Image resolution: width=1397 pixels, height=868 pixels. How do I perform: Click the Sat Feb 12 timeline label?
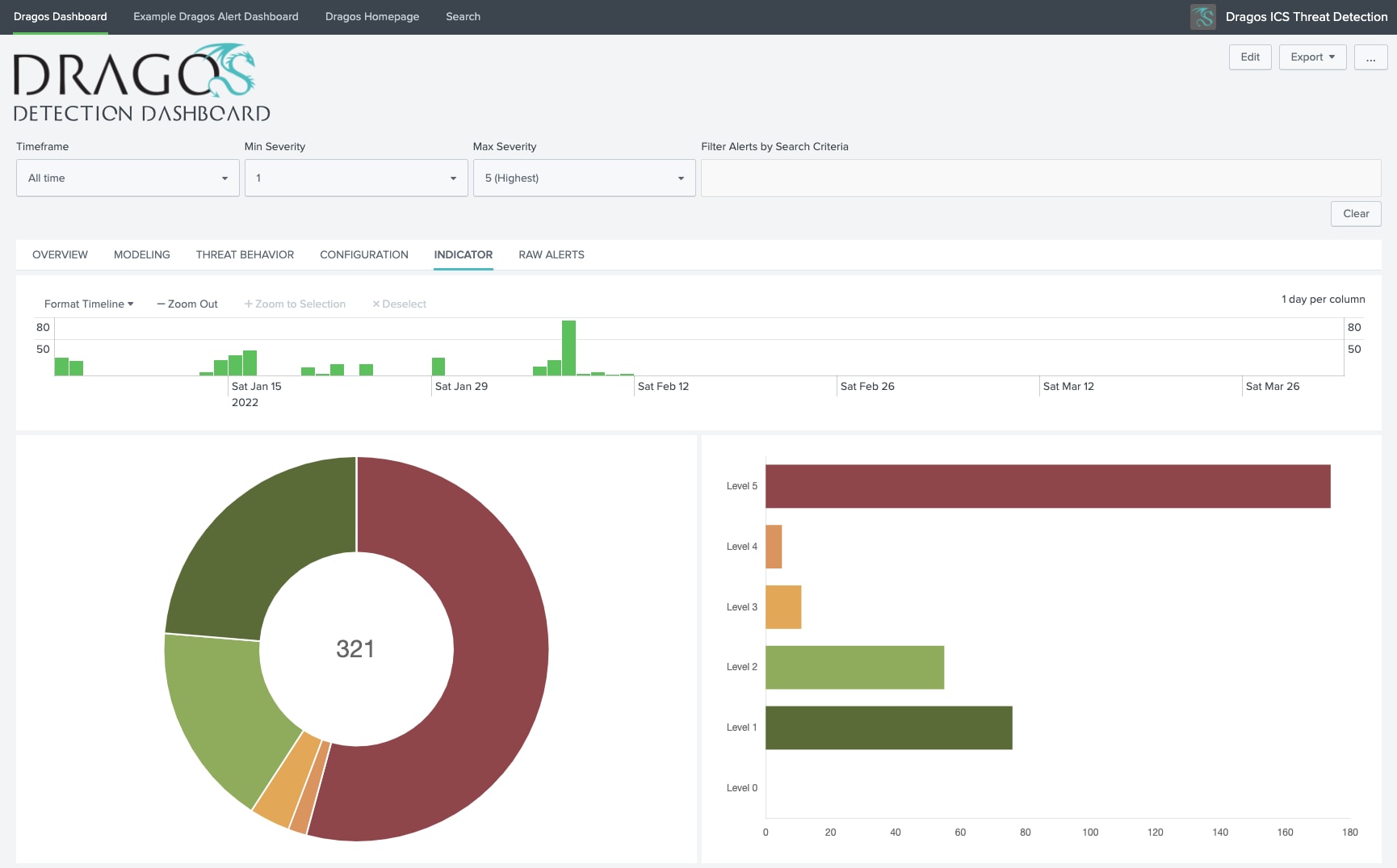point(663,387)
